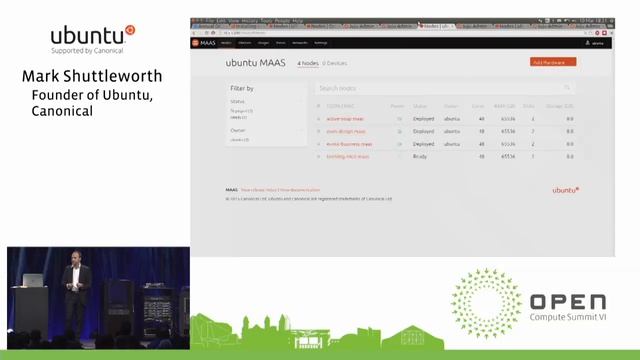The width and height of the screenshot is (640, 360).
Task: Open the node name link in the Ready row
Action: coord(348,156)
